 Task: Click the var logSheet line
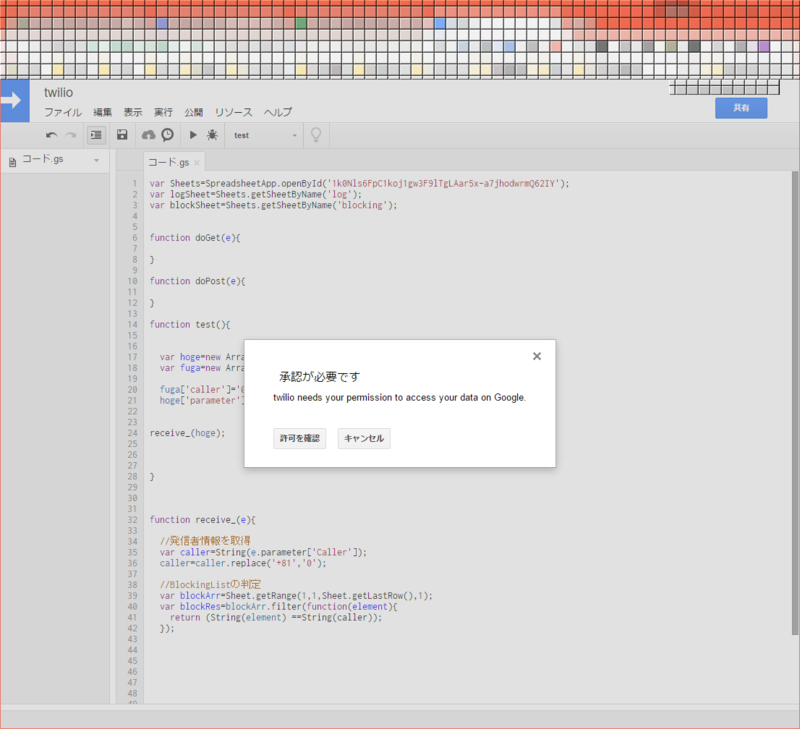point(256,194)
